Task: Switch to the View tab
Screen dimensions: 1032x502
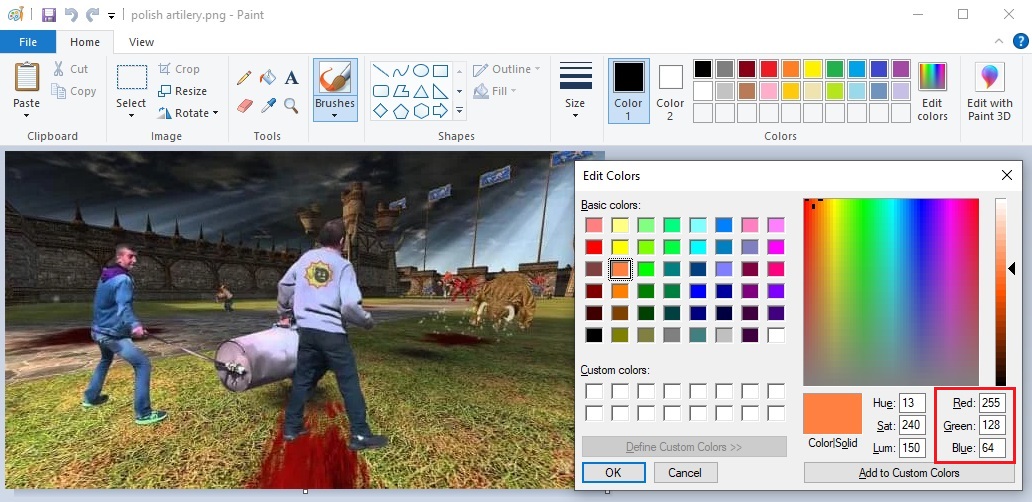Action: [141, 41]
